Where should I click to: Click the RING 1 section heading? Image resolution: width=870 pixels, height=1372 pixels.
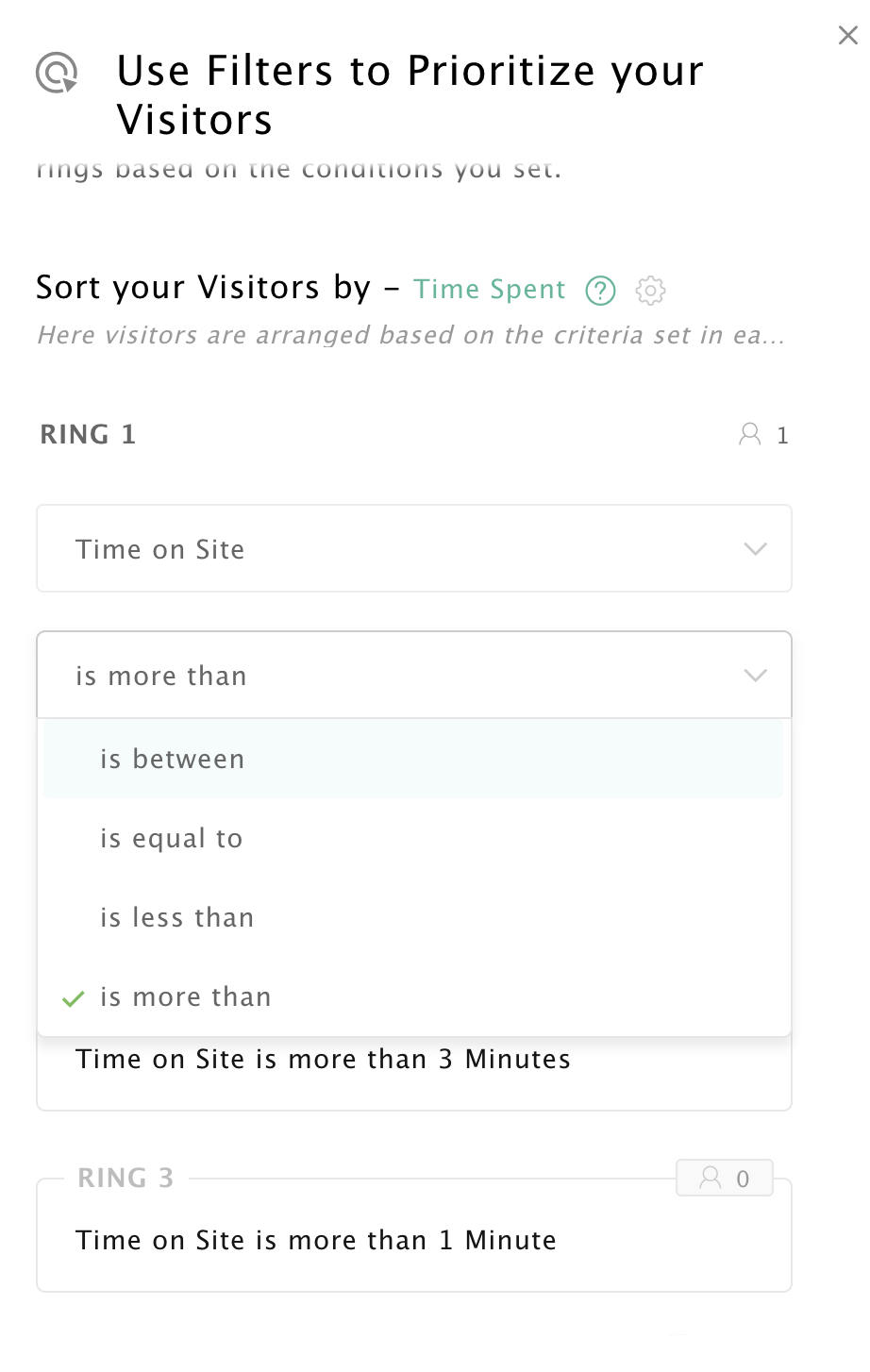coord(88,434)
